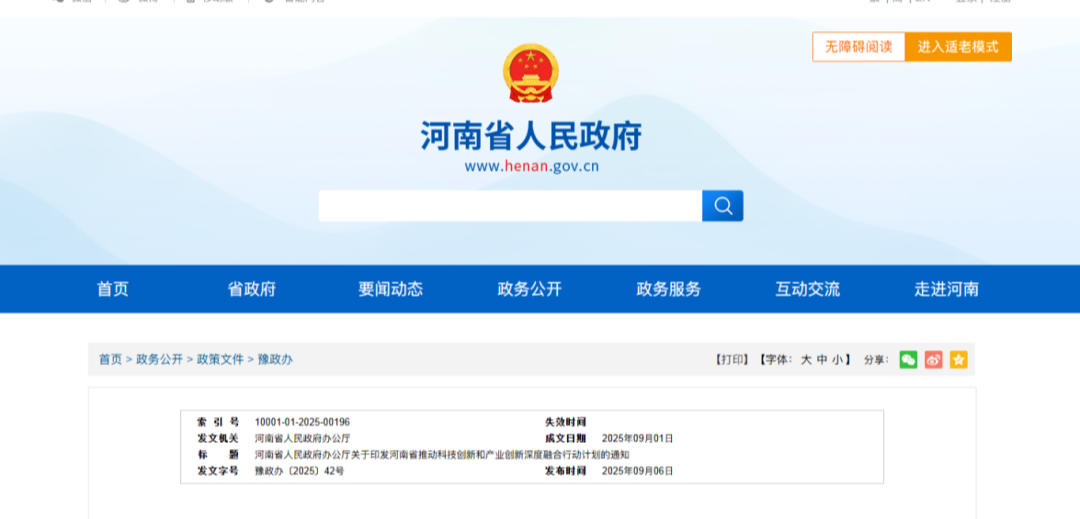The image size is (1080, 519).
Task: Click document number 豫政办〔2025〕42号
Action: click(x=299, y=472)
